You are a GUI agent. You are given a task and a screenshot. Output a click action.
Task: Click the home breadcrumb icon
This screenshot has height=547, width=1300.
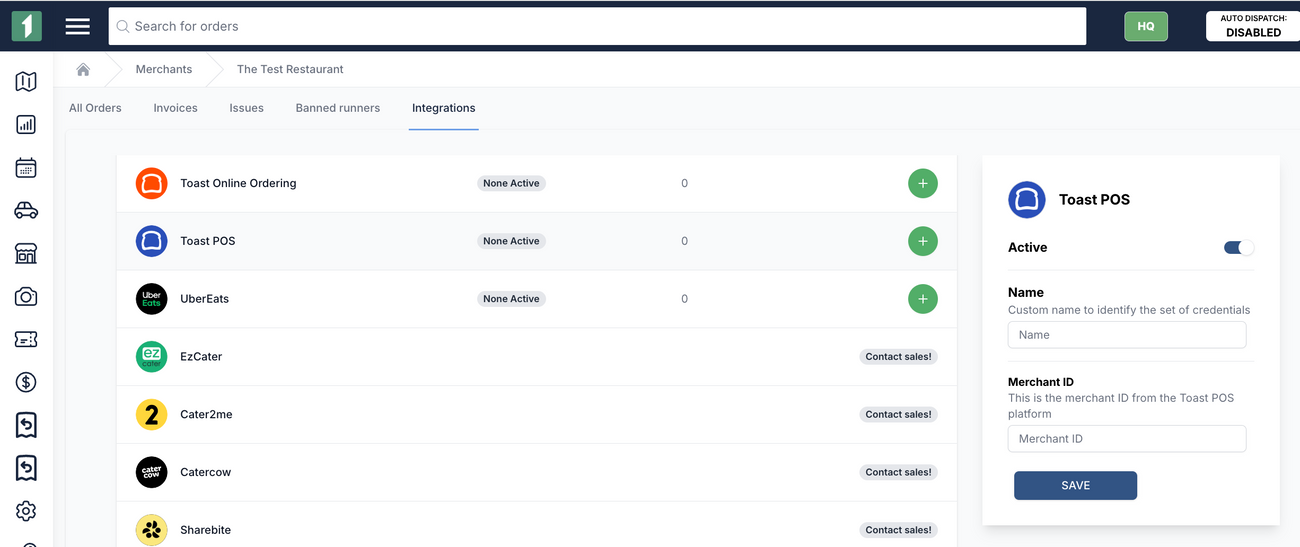point(83,69)
